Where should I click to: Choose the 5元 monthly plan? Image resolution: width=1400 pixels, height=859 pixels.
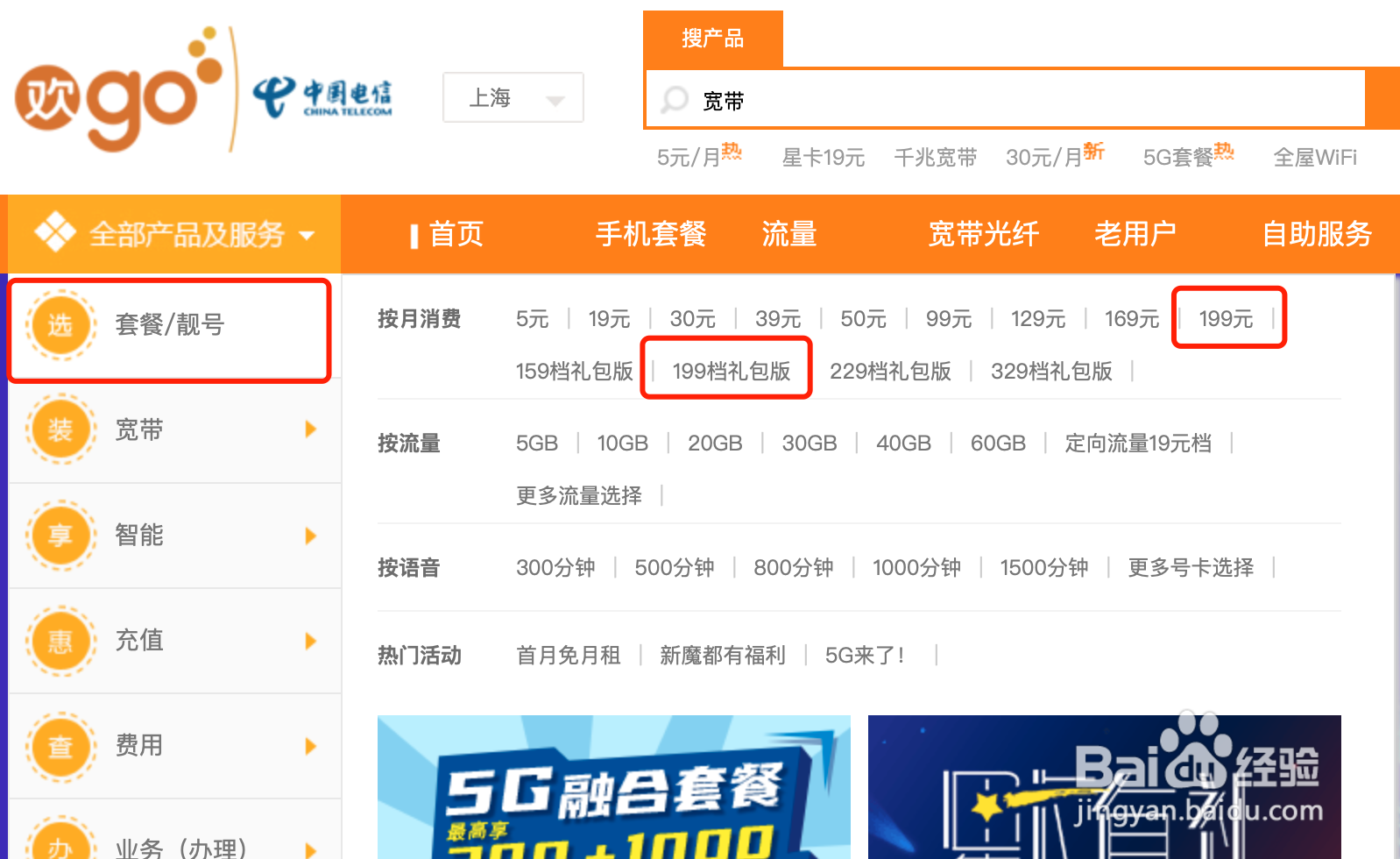tap(533, 319)
